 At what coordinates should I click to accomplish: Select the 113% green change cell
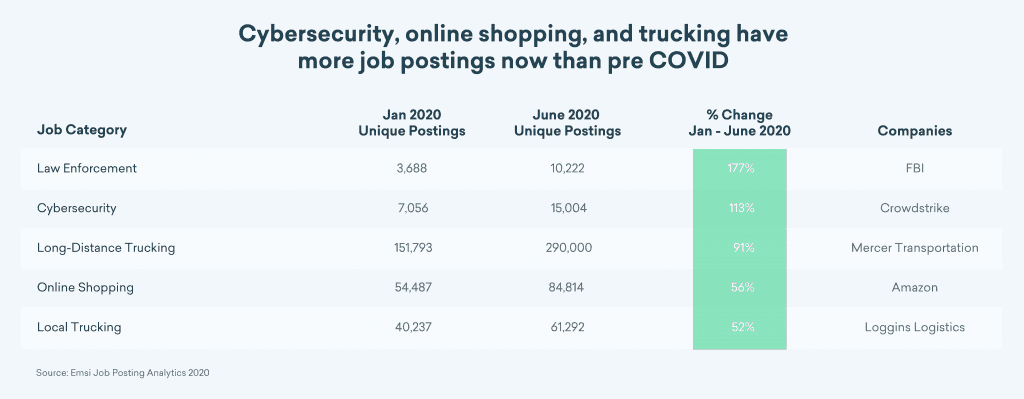click(740, 209)
